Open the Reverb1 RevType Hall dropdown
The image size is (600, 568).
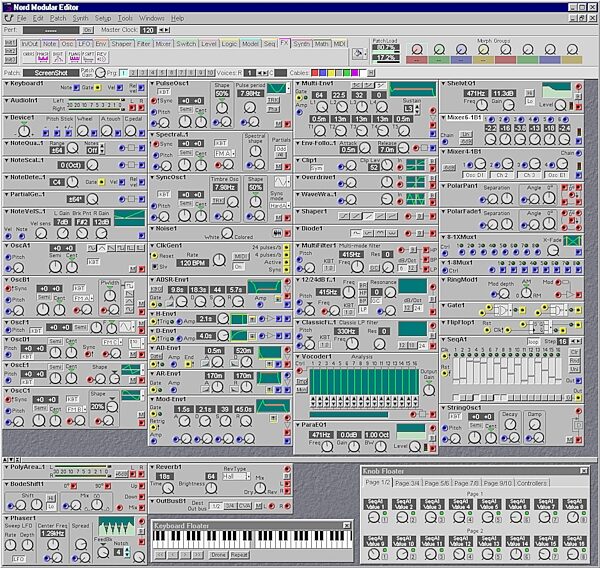[x=236, y=477]
